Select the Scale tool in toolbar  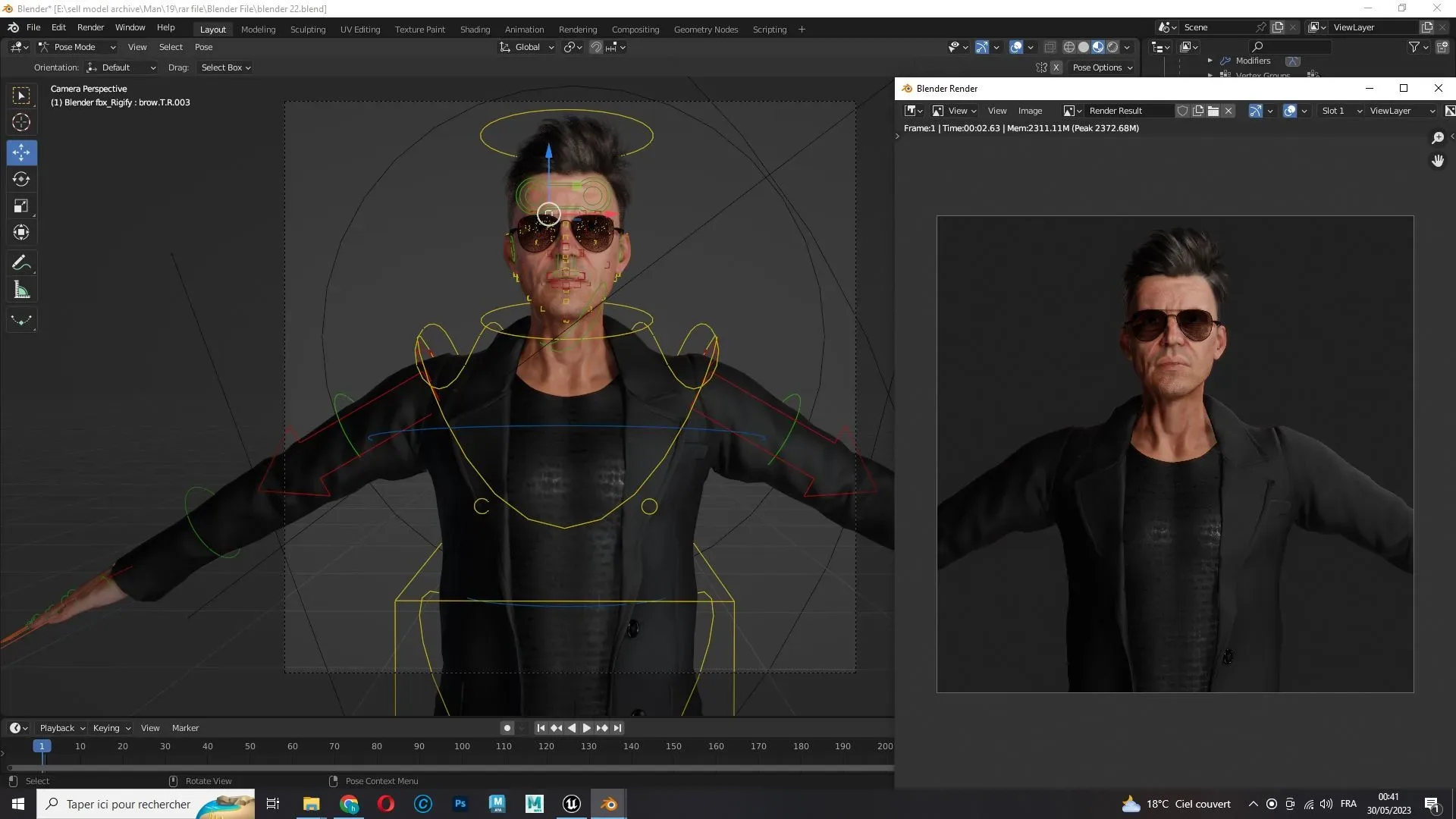click(21, 206)
